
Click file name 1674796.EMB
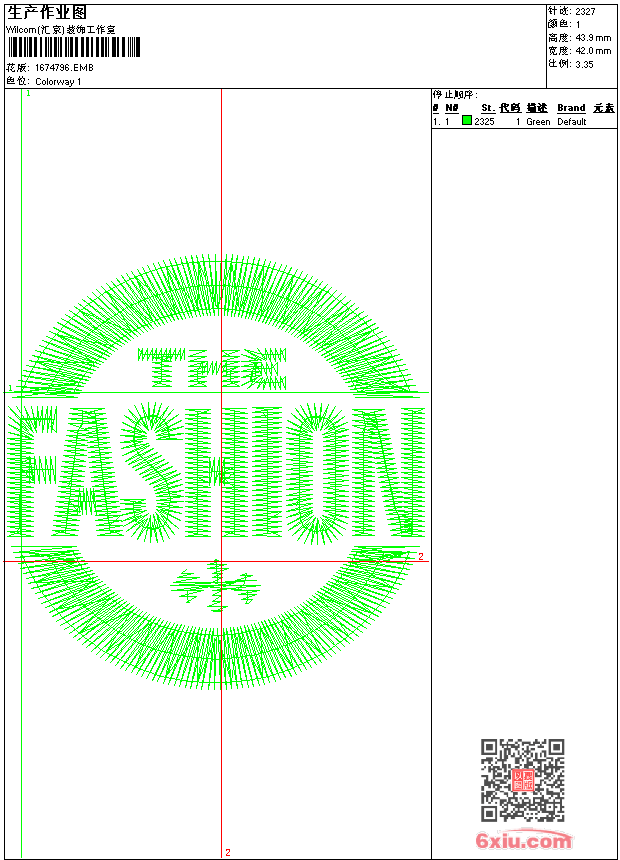[x=64, y=68]
